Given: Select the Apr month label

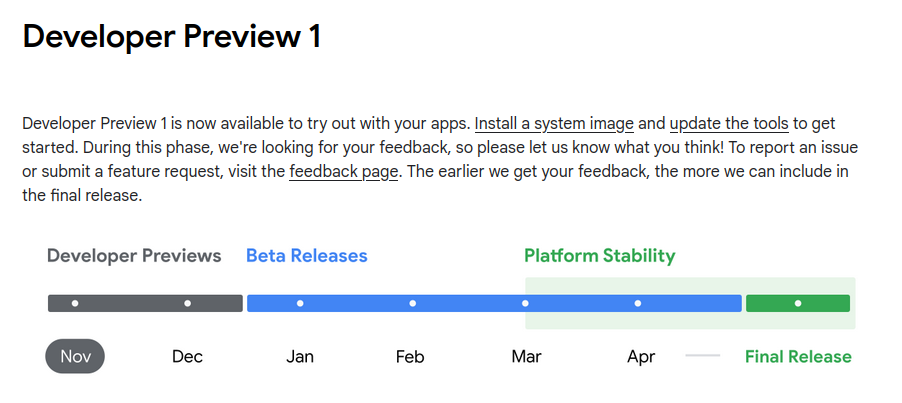Looking at the screenshot, I should coord(641,357).
